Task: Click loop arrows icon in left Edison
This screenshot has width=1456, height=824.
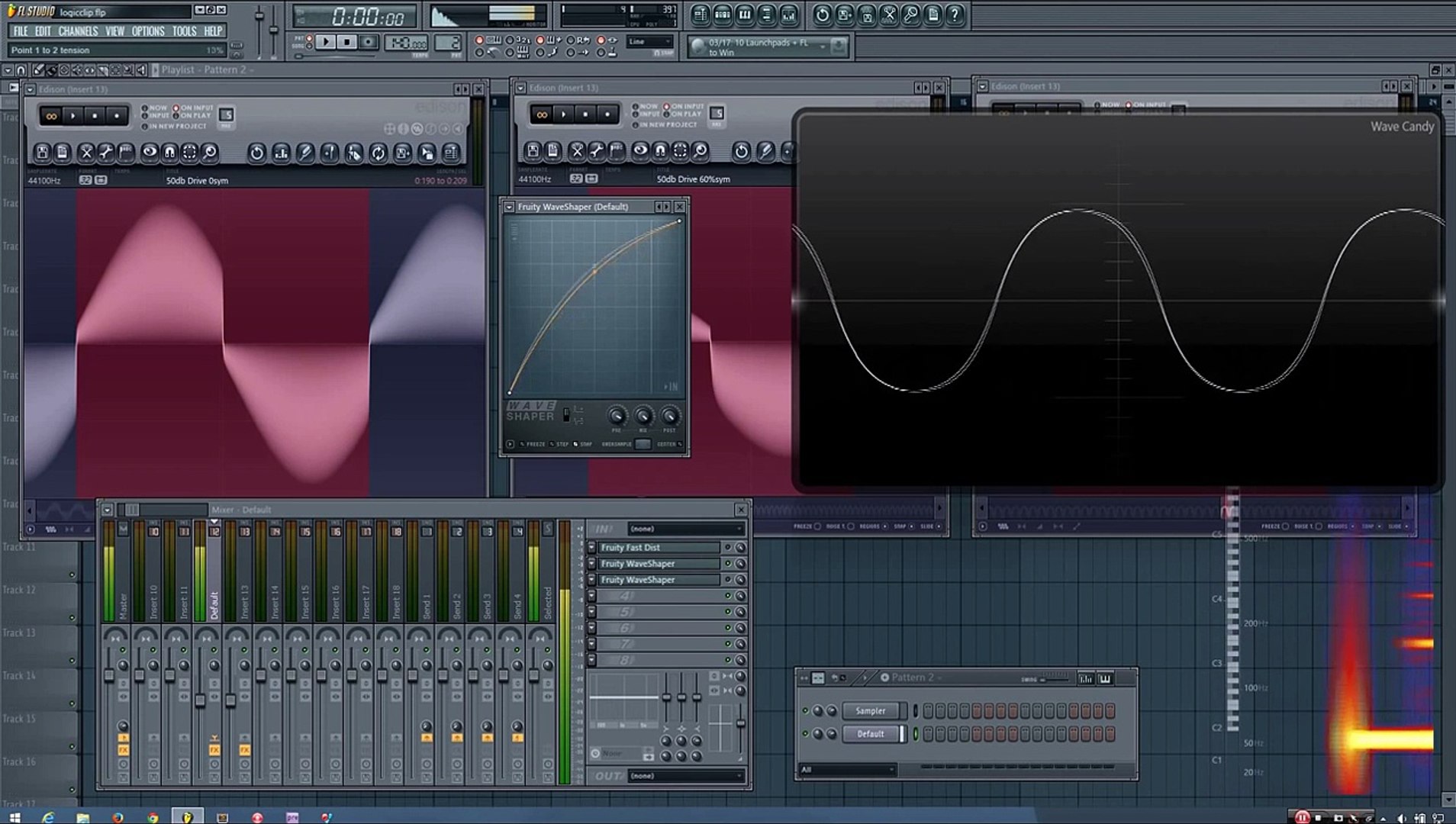Action: 378,153
